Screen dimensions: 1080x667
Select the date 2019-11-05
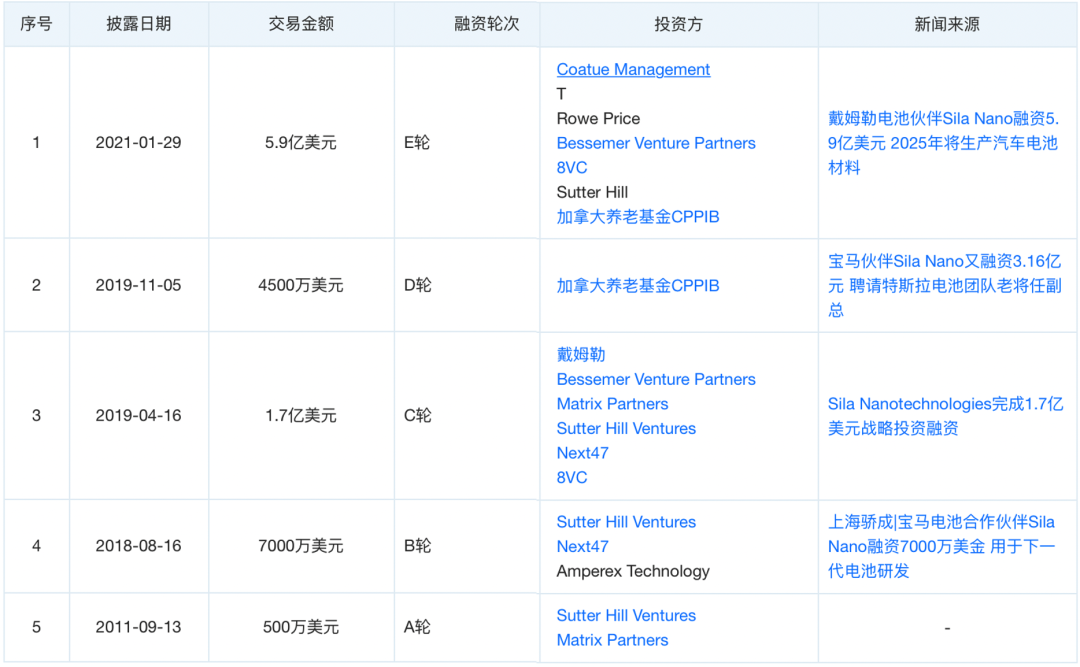[x=138, y=285]
